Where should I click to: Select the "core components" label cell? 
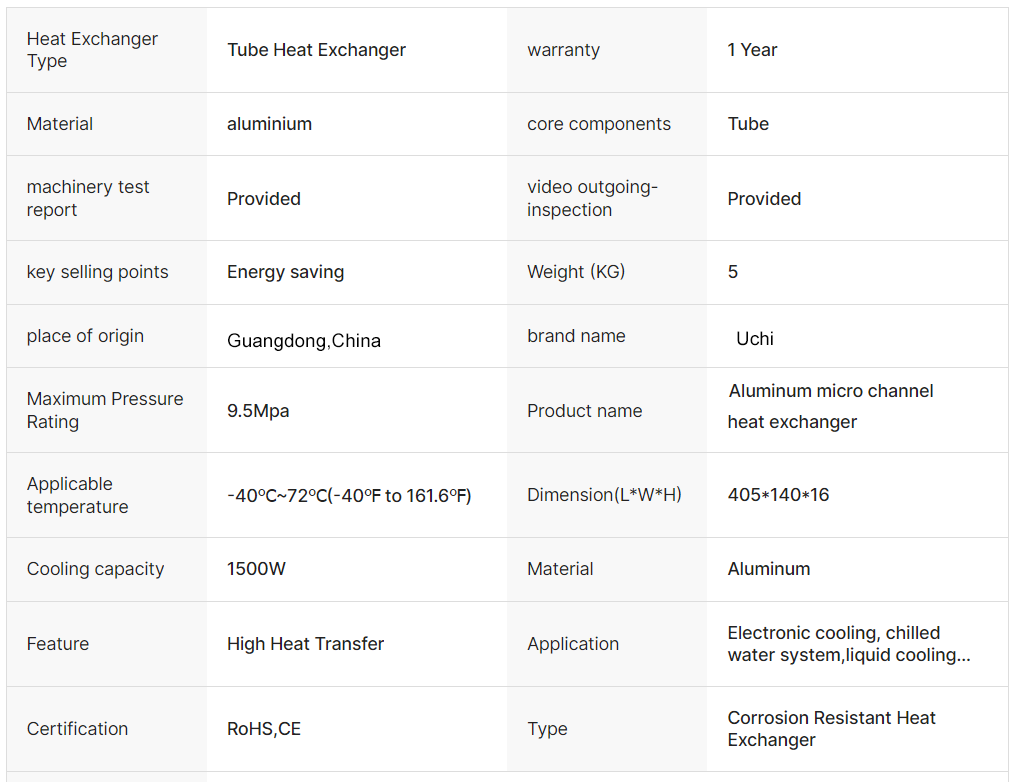click(x=599, y=124)
